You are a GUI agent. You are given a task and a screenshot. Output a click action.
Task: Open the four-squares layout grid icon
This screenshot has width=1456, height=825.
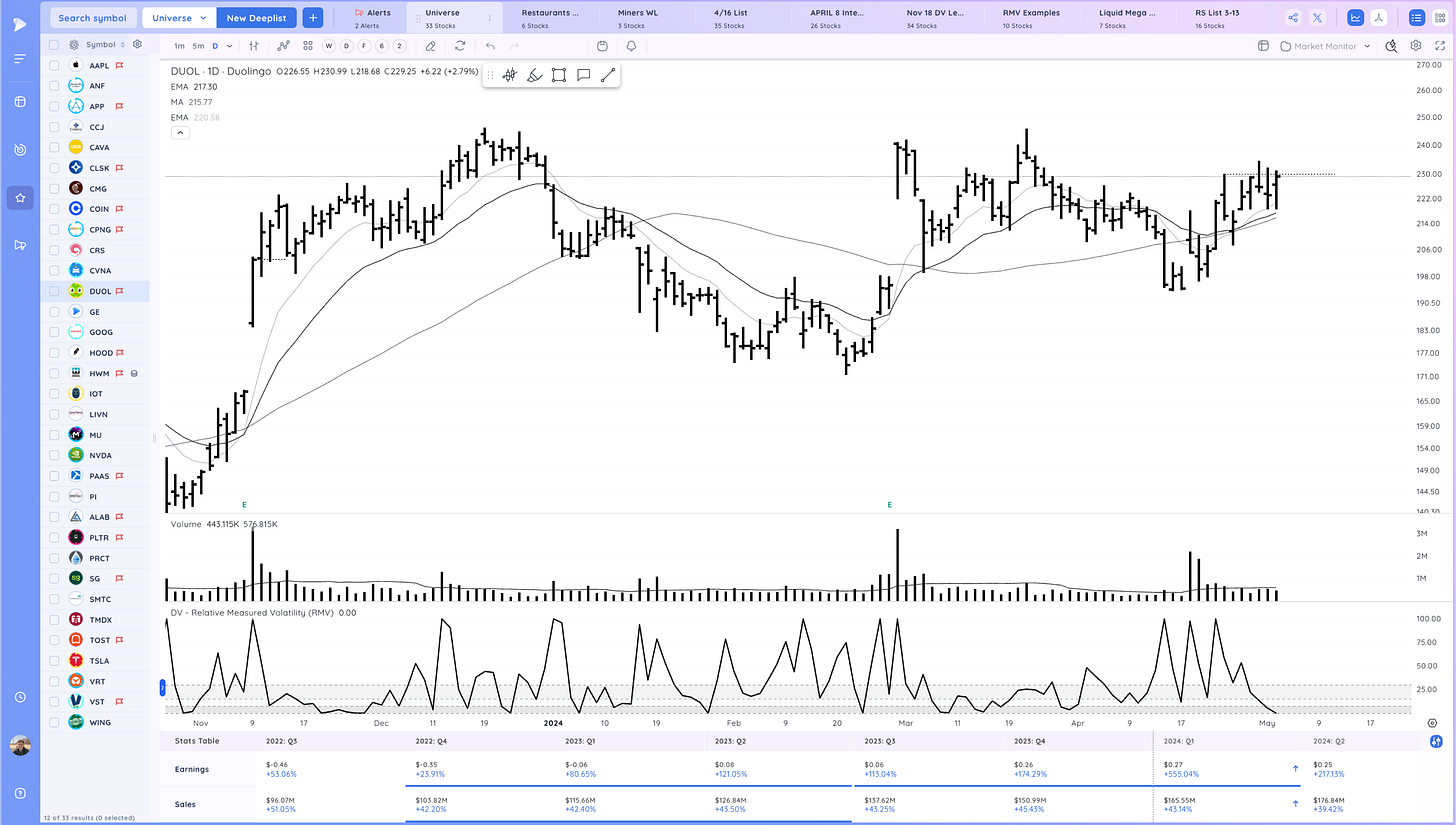[x=308, y=46]
